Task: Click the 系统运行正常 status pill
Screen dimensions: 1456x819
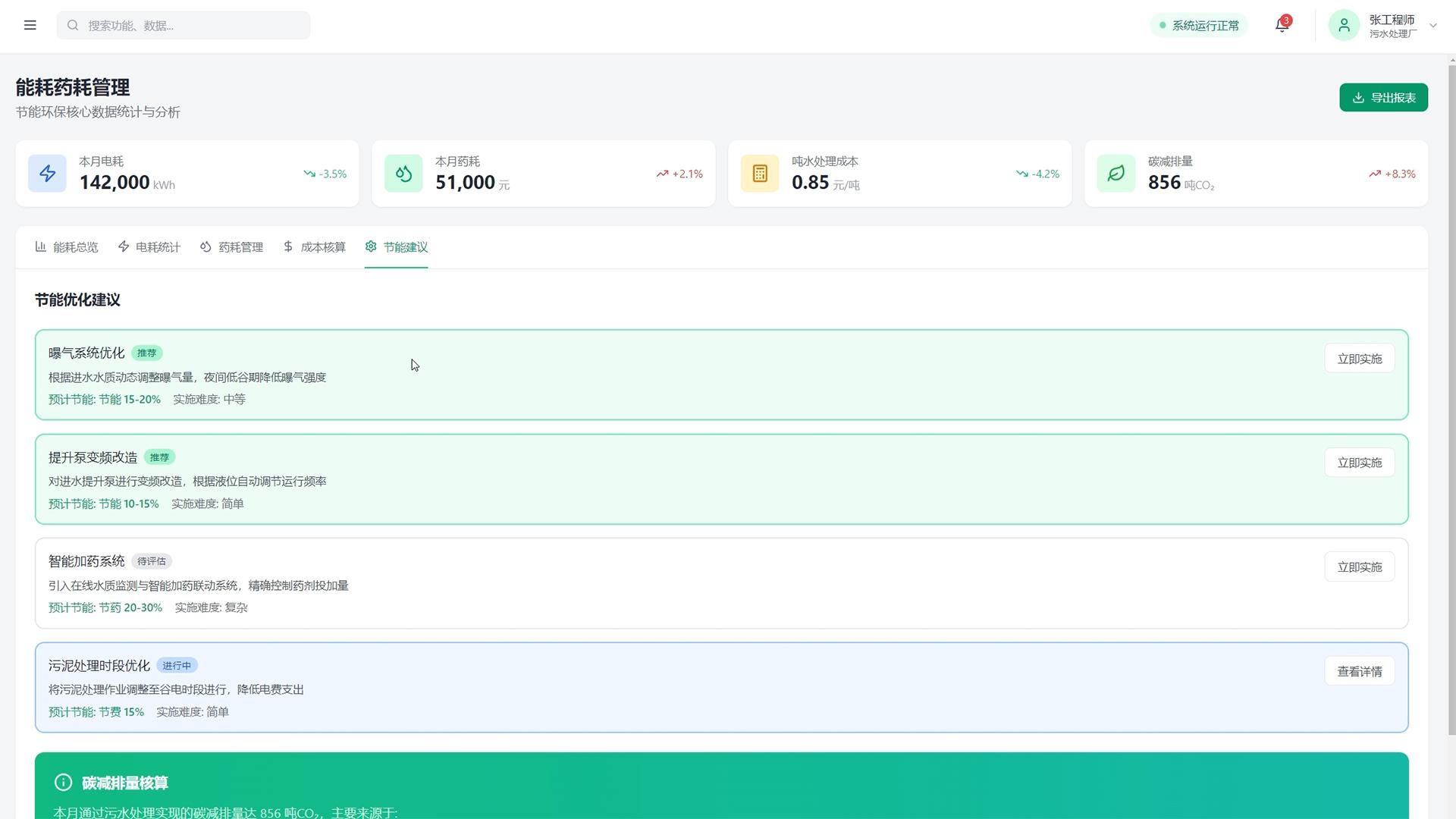Action: coord(1199,25)
